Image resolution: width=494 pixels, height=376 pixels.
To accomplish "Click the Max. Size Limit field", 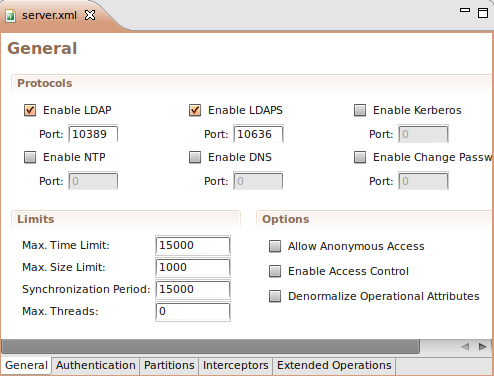I will [193, 267].
